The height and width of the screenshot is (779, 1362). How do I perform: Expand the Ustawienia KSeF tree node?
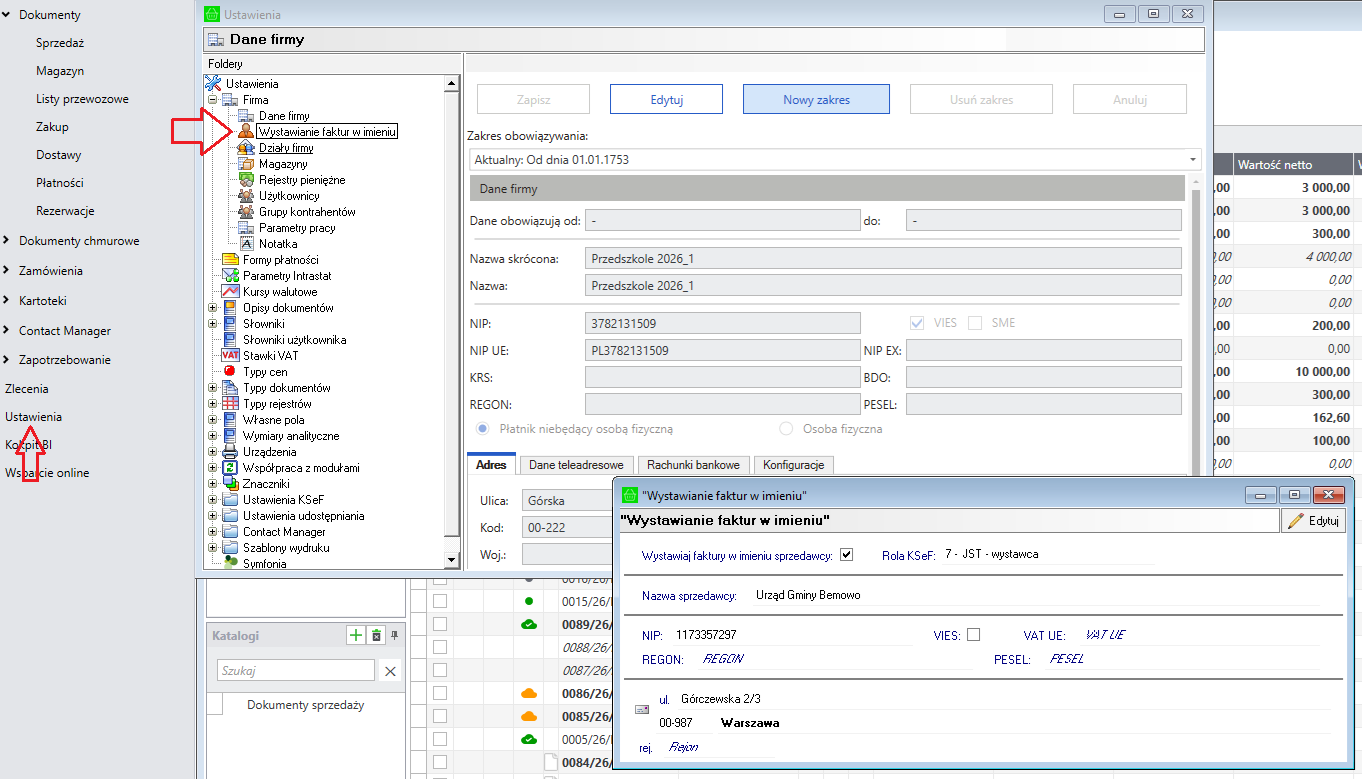pos(212,500)
